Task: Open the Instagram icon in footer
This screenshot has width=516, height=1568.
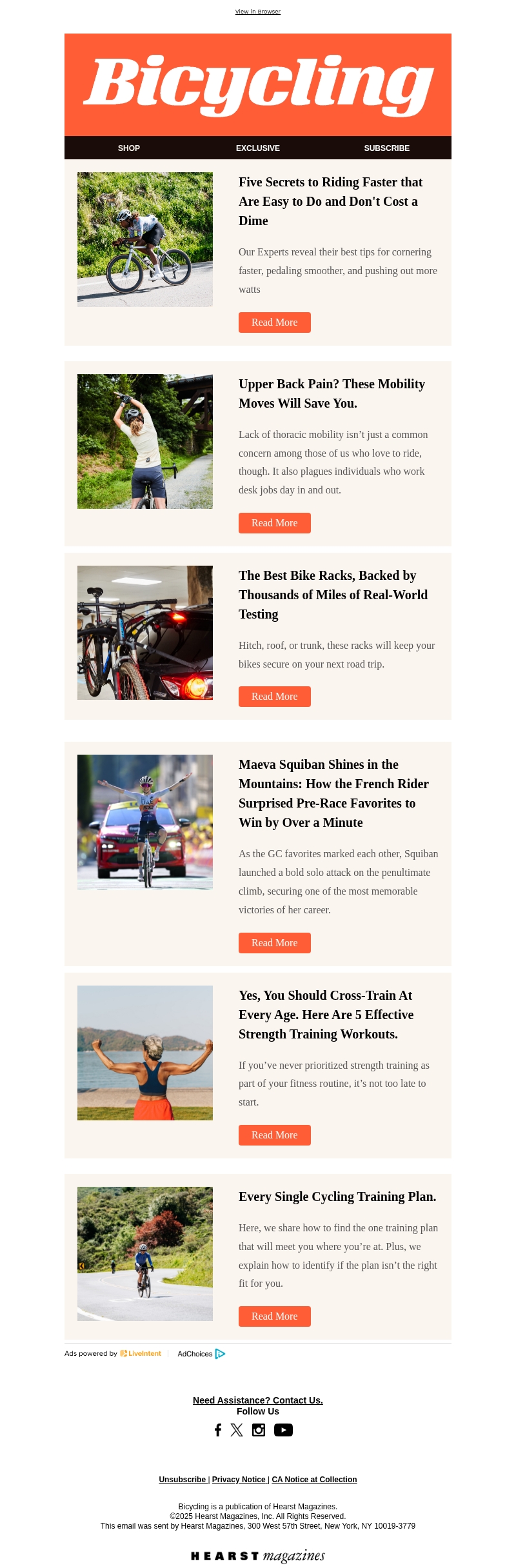Action: (259, 1430)
